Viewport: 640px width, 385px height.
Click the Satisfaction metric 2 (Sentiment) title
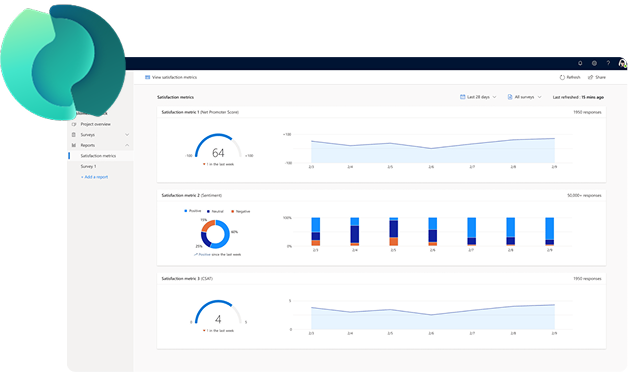coord(191,196)
